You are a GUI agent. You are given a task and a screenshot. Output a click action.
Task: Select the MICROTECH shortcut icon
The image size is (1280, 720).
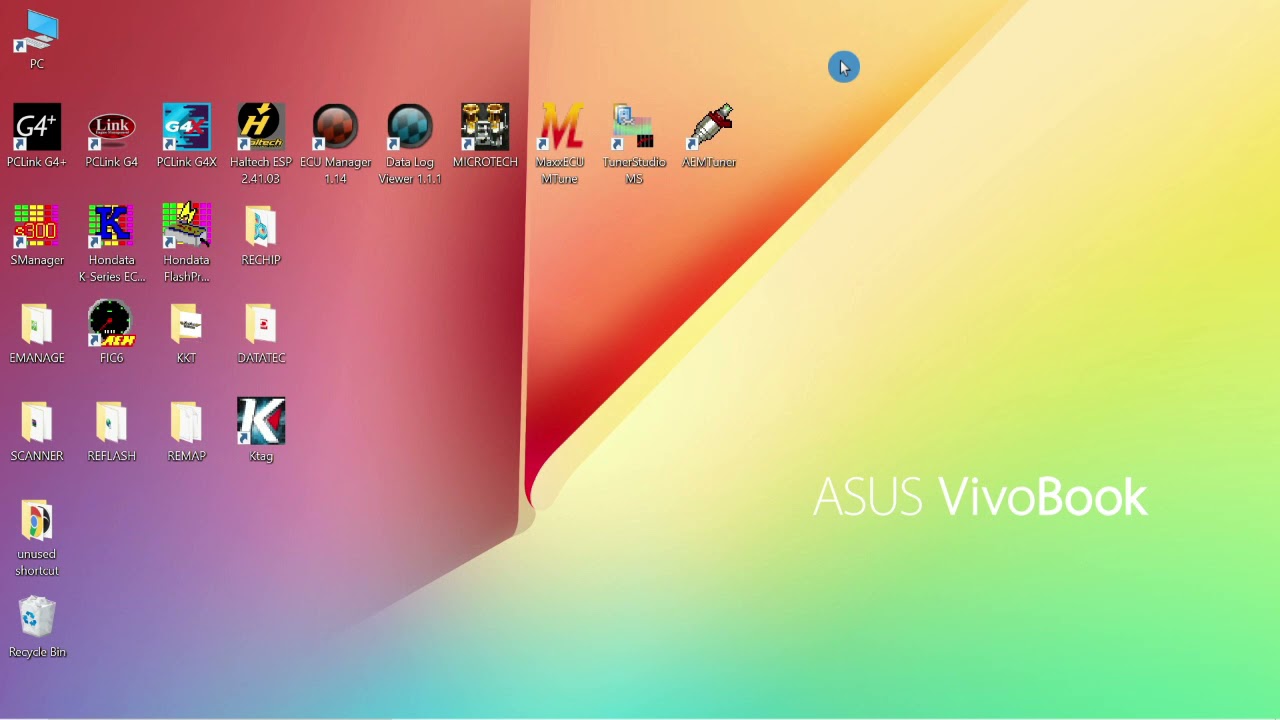485,136
